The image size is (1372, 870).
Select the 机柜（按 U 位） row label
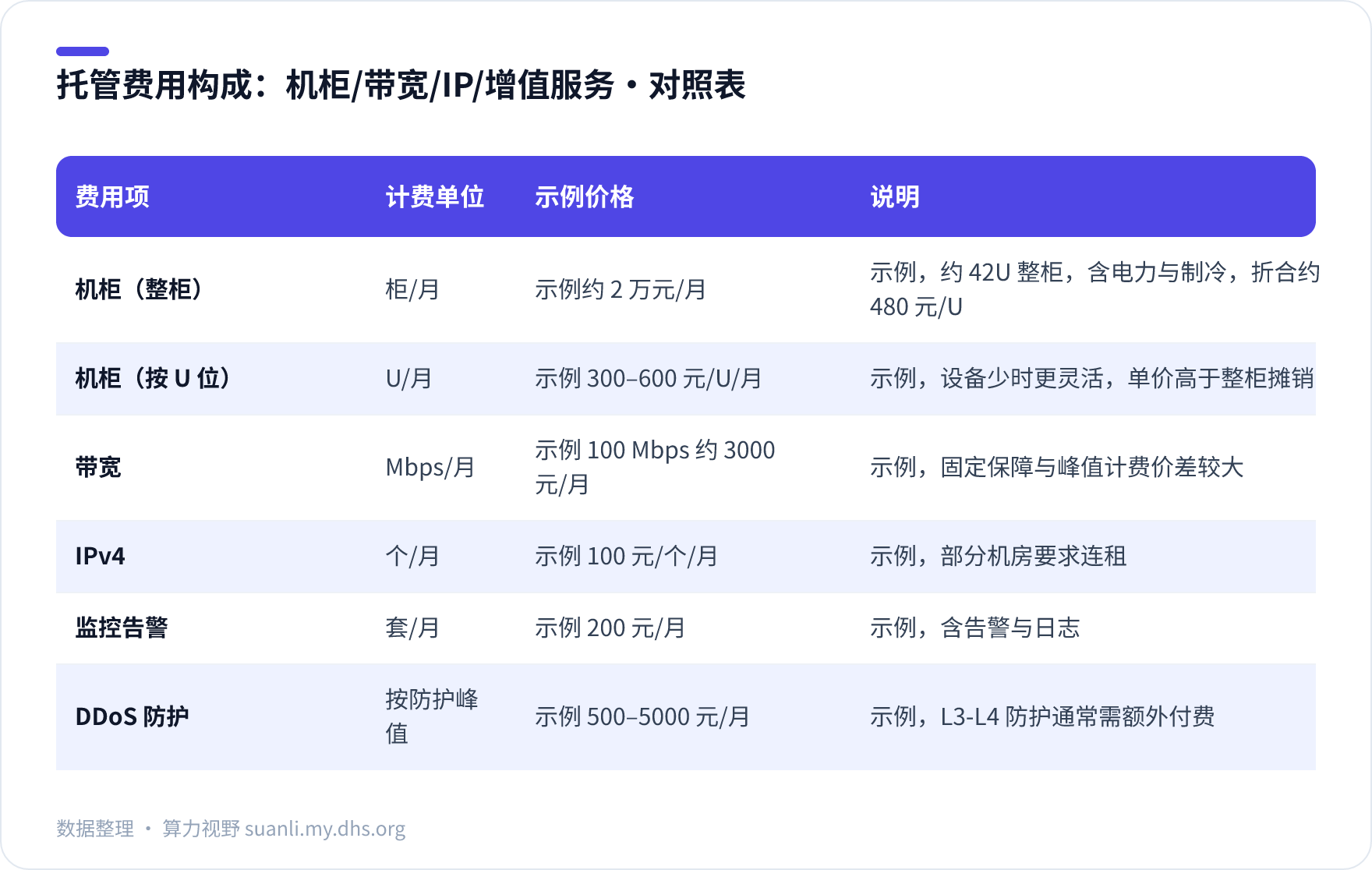154,378
